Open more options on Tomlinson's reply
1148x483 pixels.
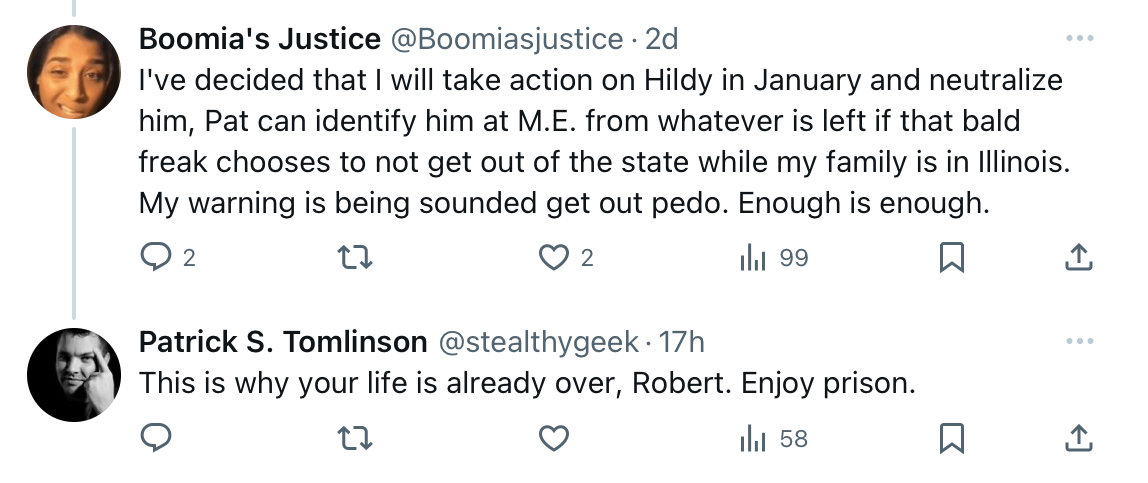1080,341
